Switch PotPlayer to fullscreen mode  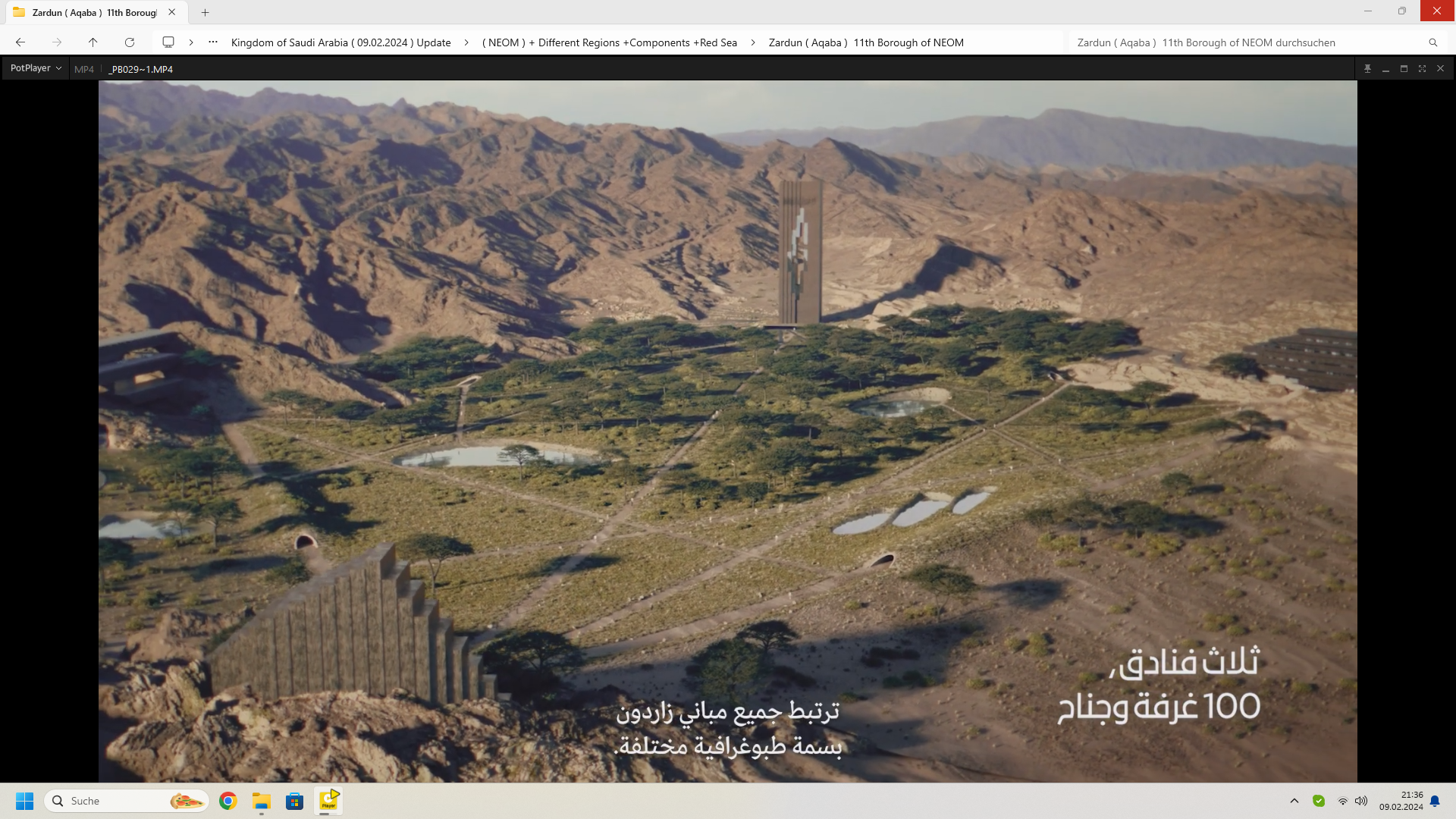[1422, 68]
